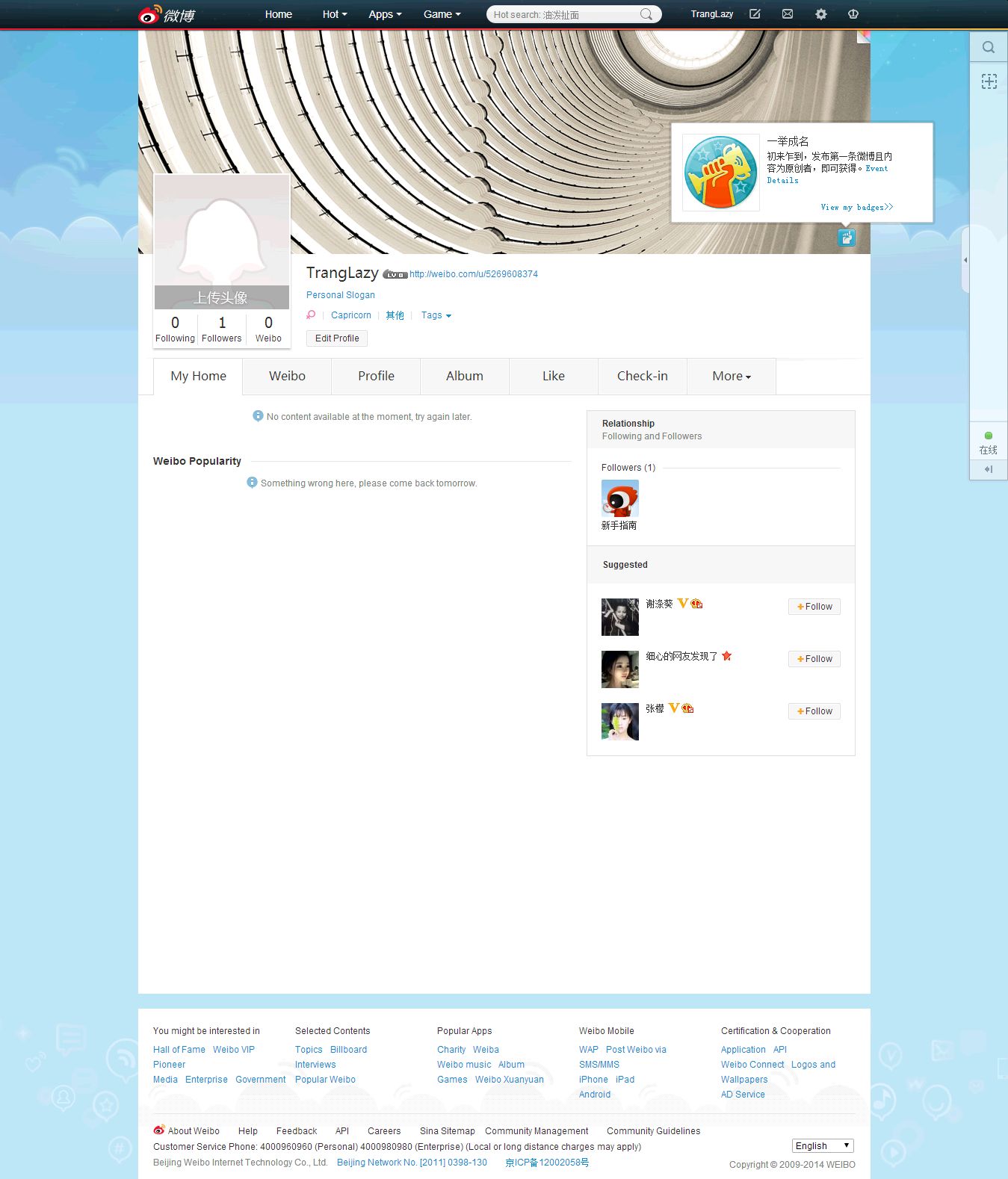
Task: Open the Game dropdown menu
Action: (442, 14)
